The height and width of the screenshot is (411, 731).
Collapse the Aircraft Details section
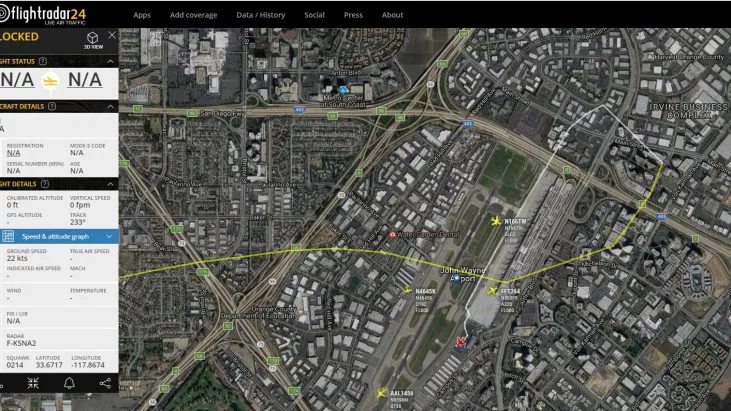pos(110,106)
